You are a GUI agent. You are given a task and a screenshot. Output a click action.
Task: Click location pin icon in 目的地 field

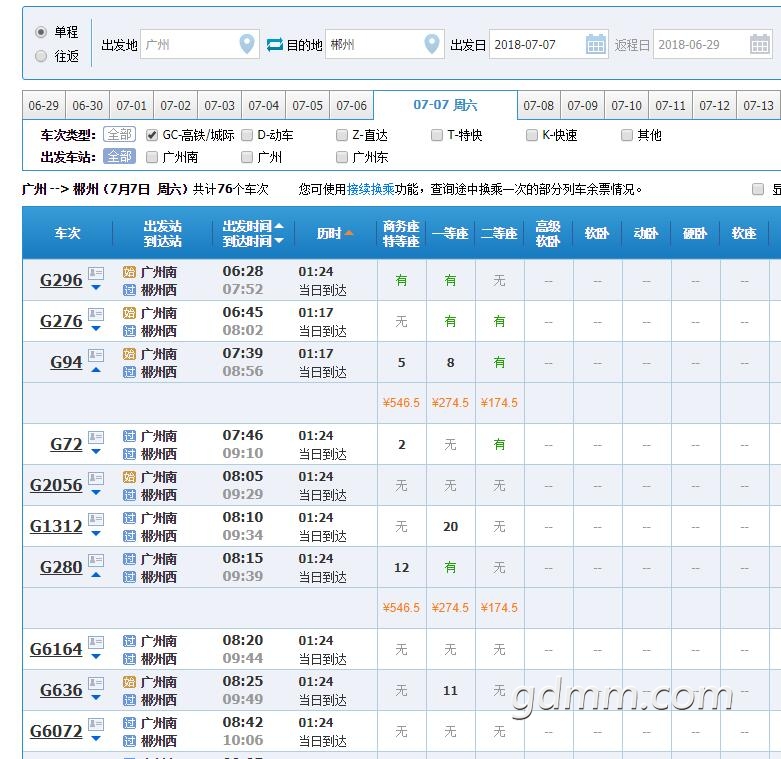pos(431,45)
